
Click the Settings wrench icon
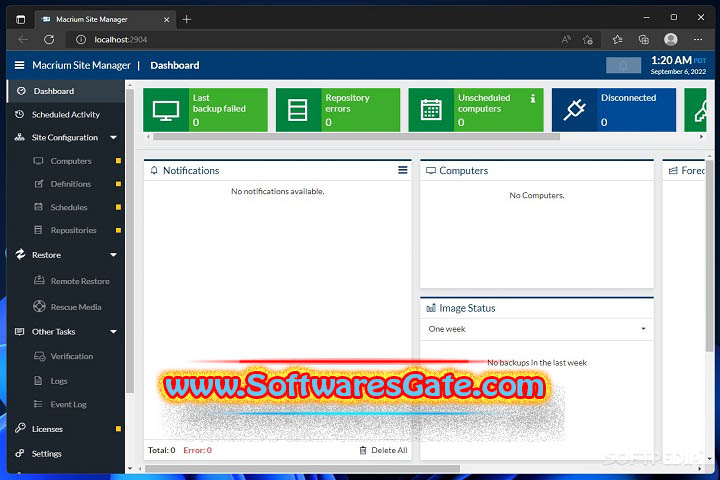coord(19,453)
